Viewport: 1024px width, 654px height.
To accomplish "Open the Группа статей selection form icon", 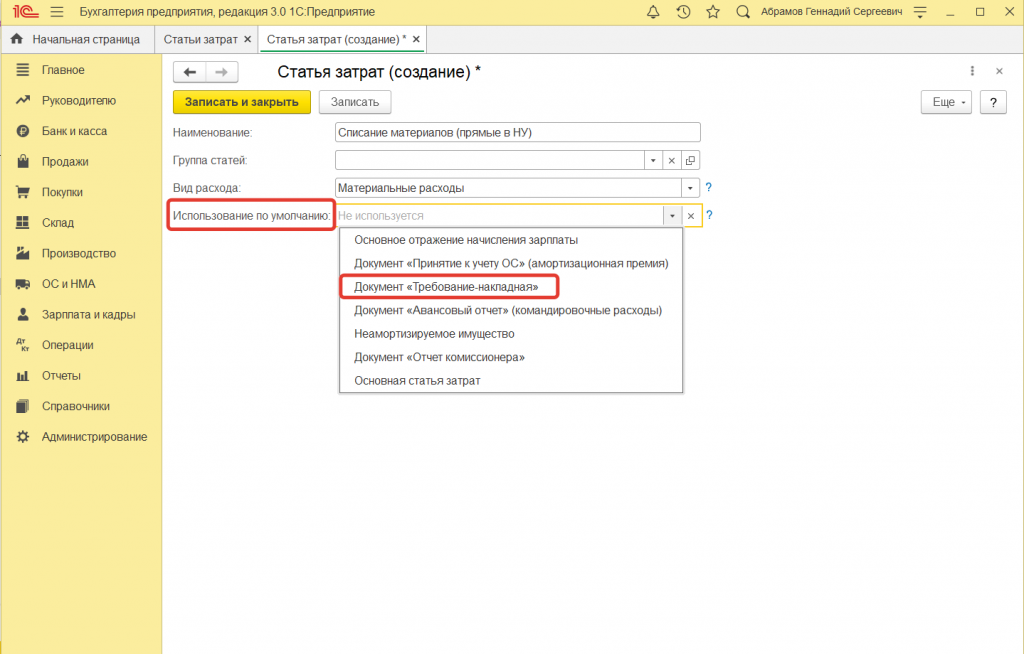I will pyautogui.click(x=691, y=160).
